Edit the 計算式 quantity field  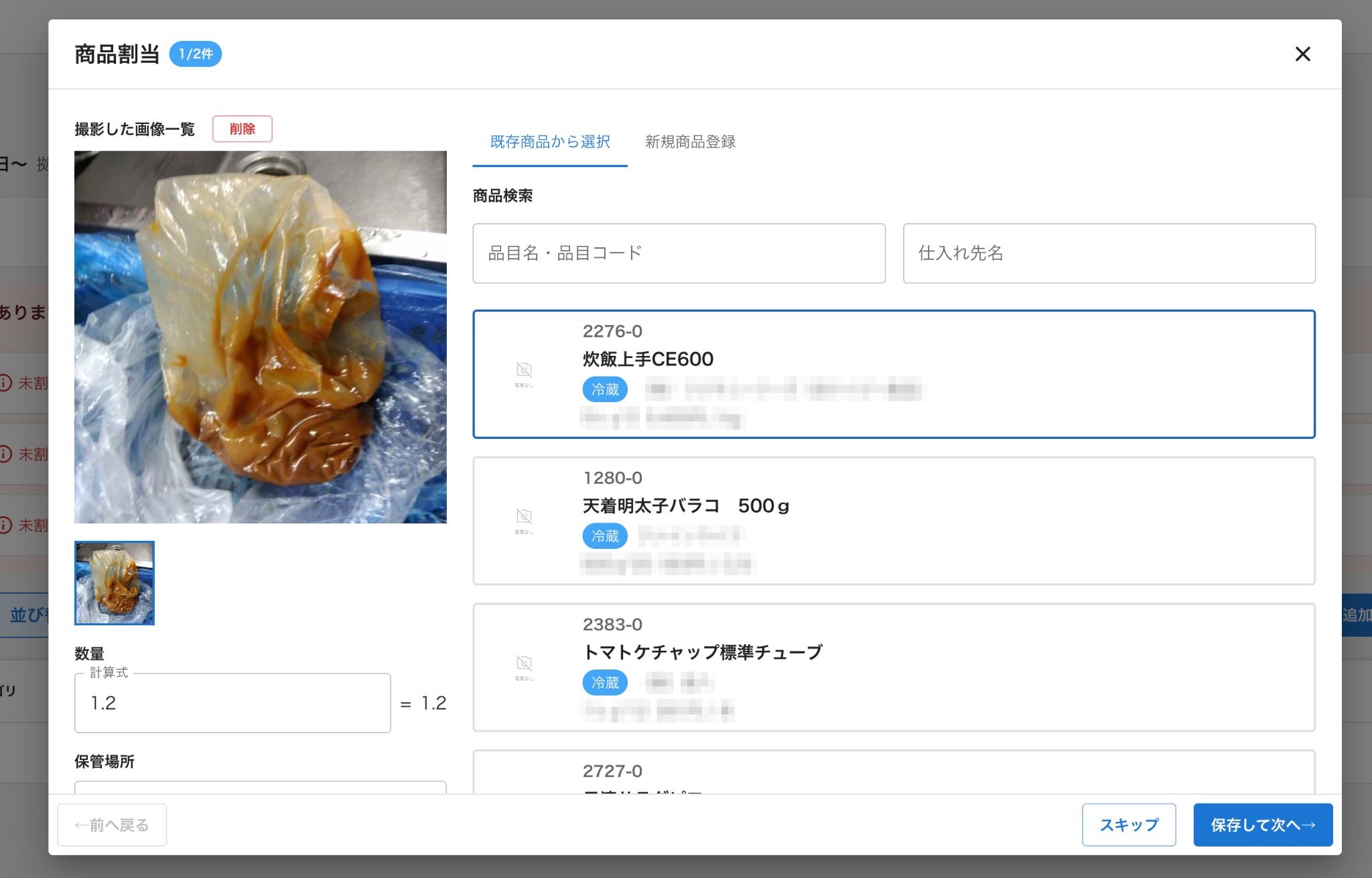(x=232, y=703)
